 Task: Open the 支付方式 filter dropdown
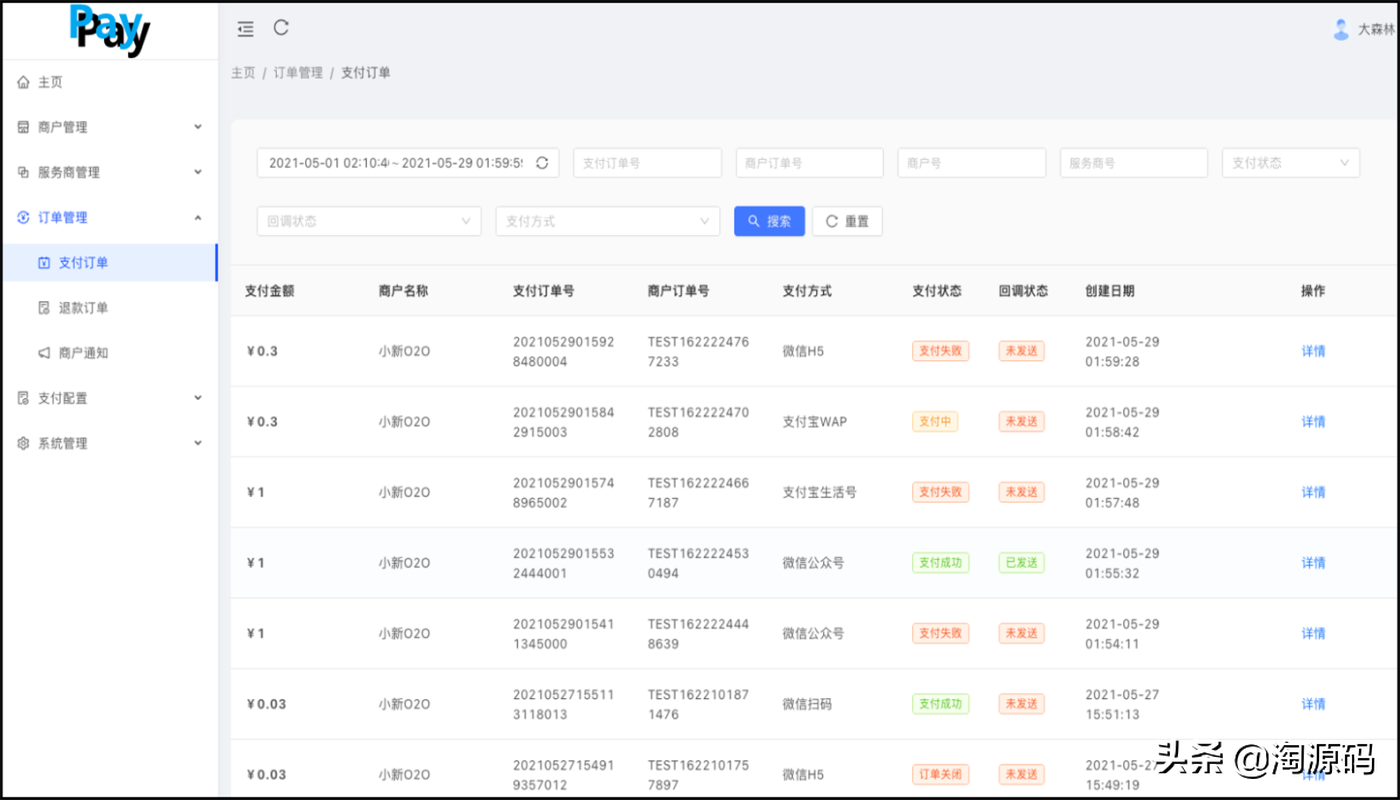[607, 221]
